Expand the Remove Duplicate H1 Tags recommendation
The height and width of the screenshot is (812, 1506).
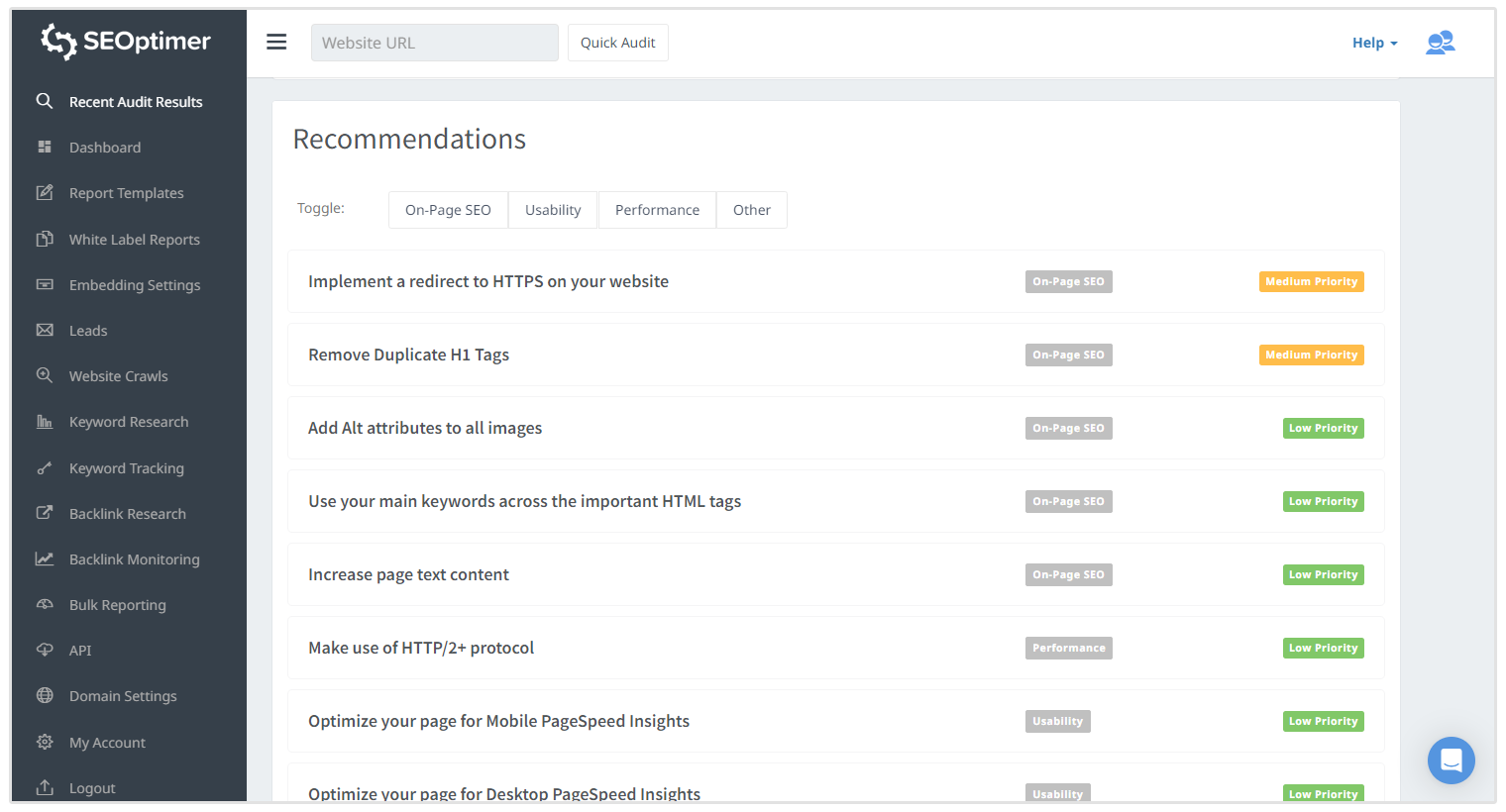[x=408, y=355]
